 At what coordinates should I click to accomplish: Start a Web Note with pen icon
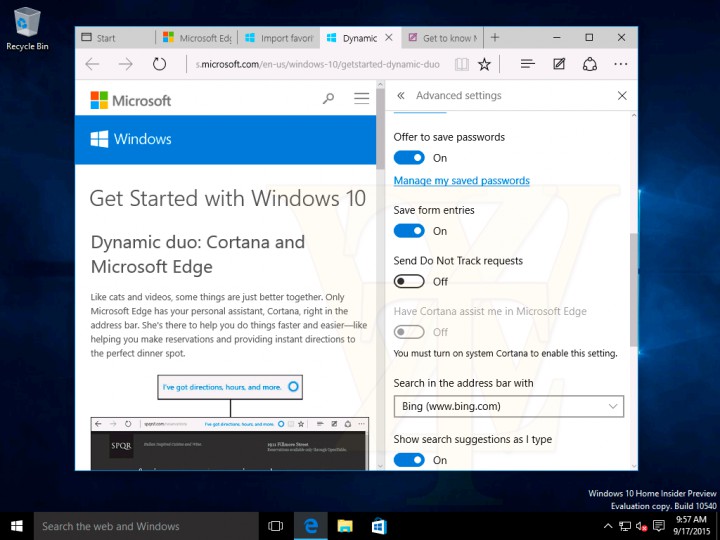(559, 64)
